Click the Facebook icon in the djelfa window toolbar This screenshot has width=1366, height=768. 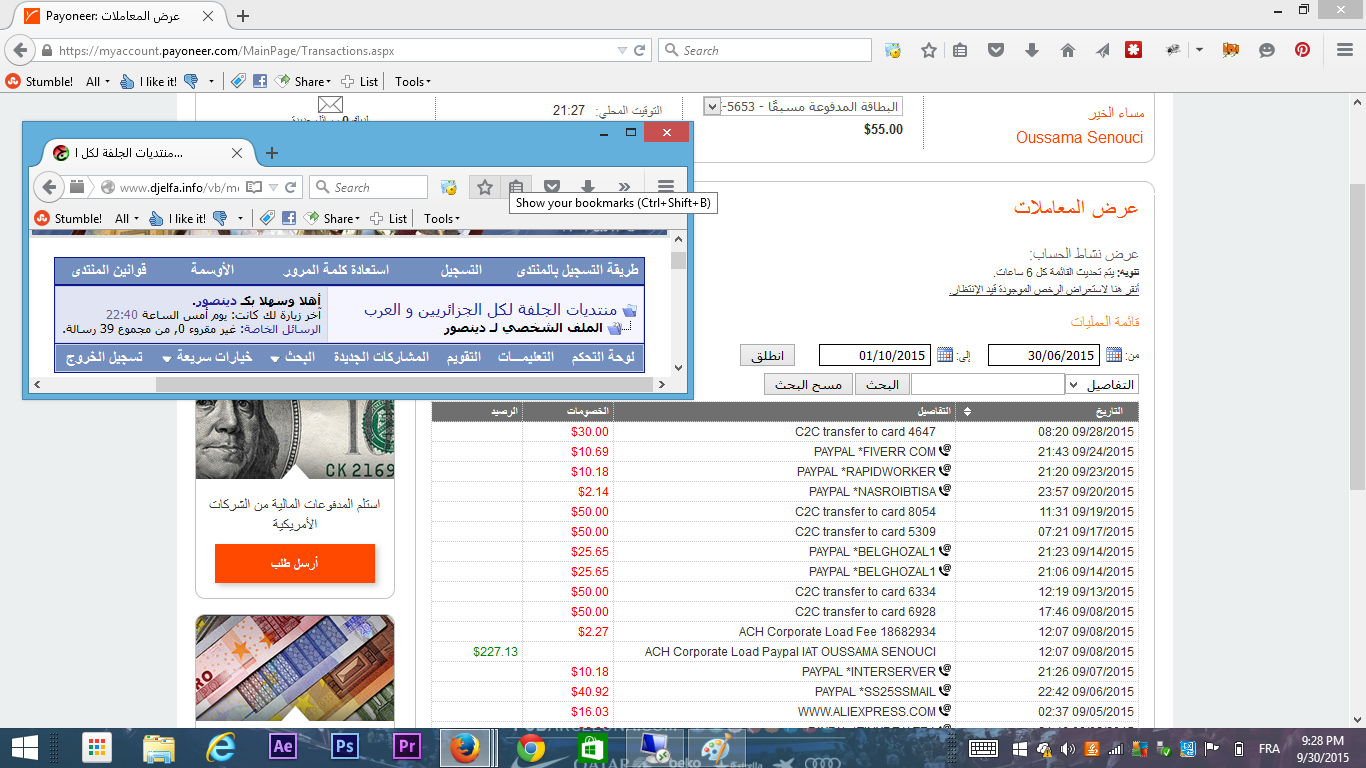[x=288, y=218]
